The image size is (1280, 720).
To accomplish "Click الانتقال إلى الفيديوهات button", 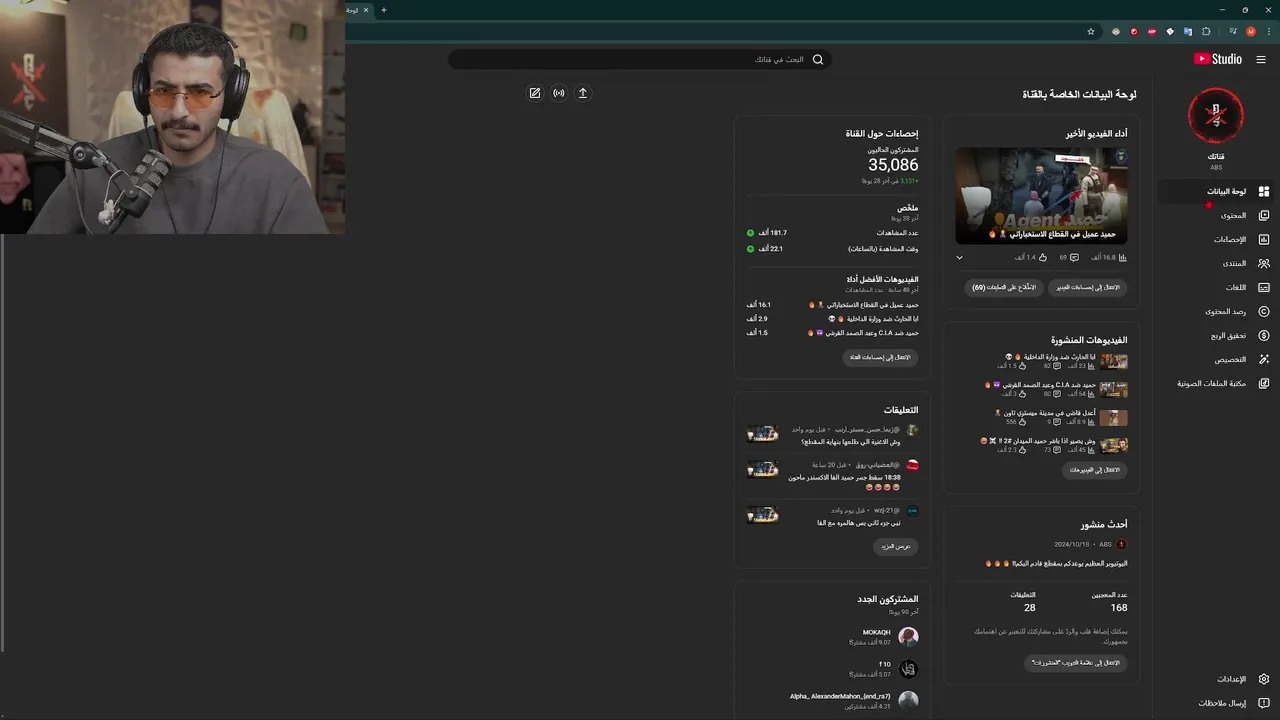I will (x=1095, y=470).
